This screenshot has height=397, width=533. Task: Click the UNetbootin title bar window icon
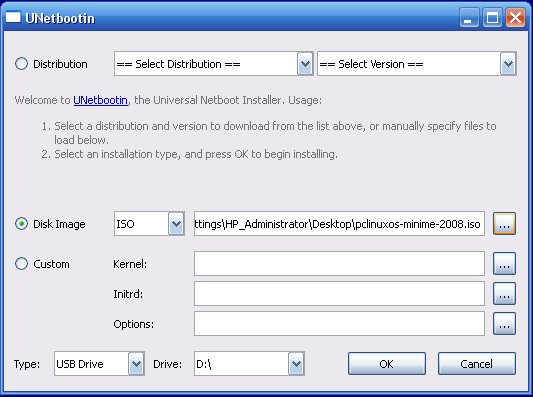pos(13,17)
